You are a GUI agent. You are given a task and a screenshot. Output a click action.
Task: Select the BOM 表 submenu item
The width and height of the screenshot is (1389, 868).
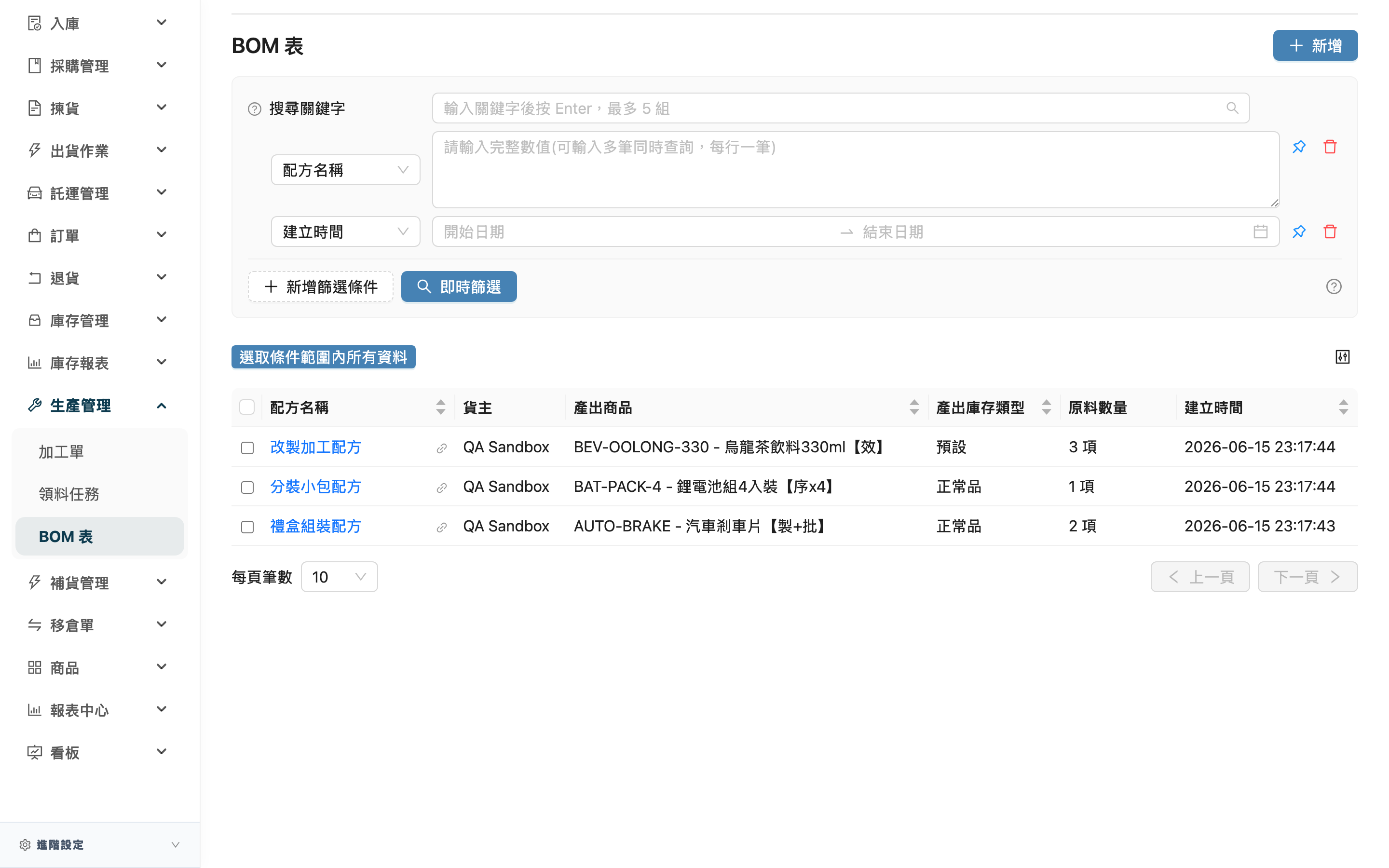(x=100, y=537)
